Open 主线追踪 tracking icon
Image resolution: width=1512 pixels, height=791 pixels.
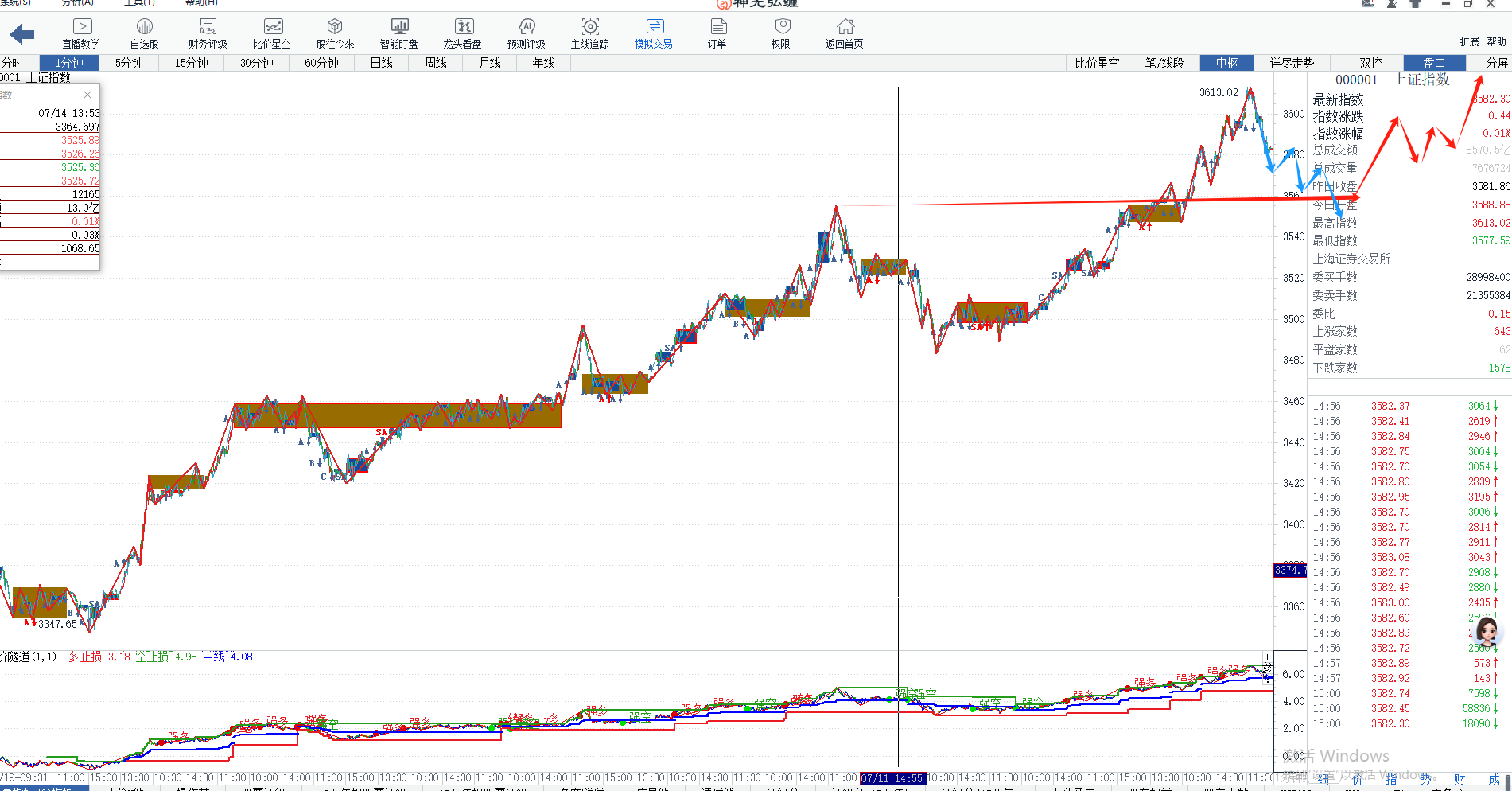(x=589, y=33)
